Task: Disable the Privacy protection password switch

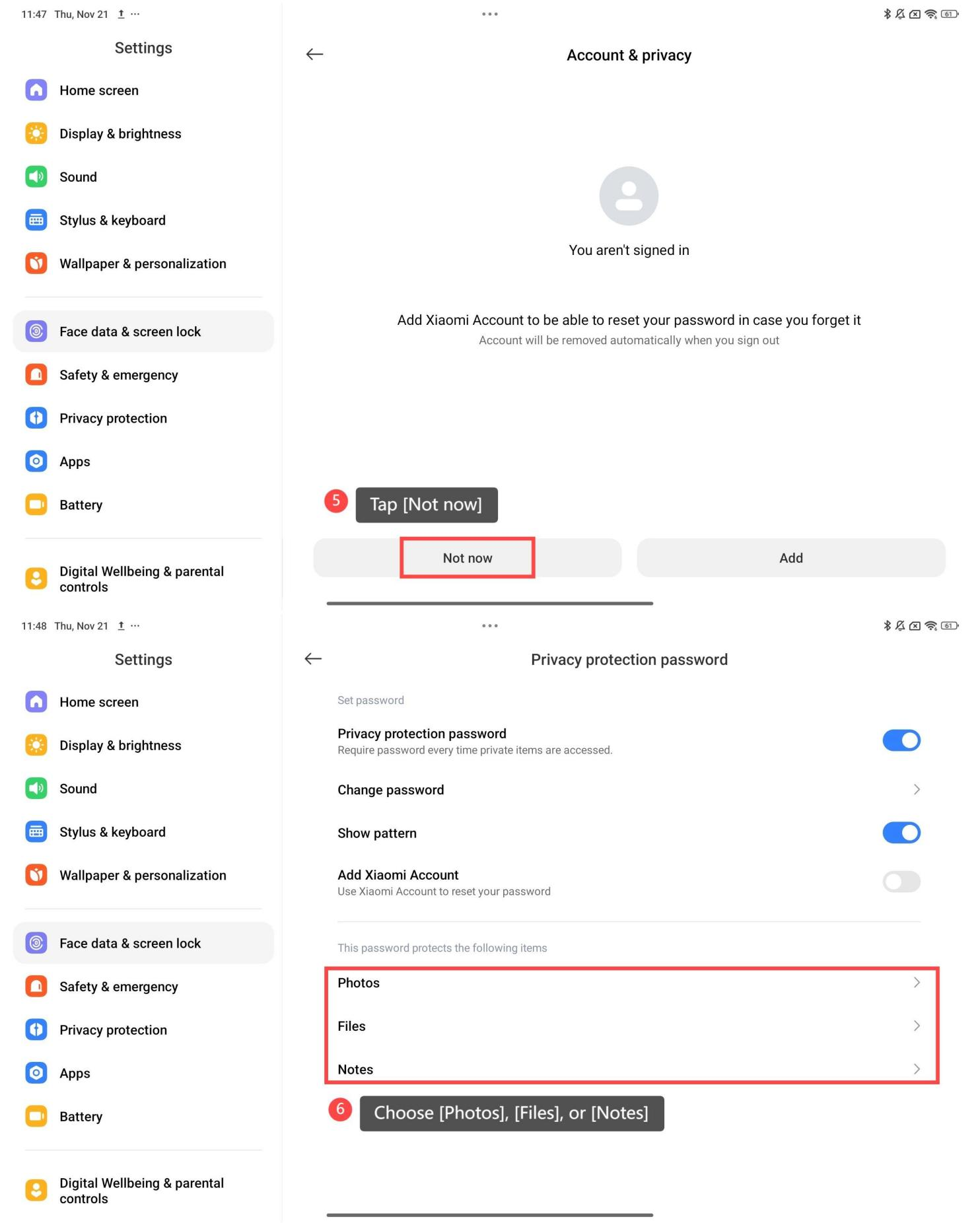Action: click(x=901, y=740)
